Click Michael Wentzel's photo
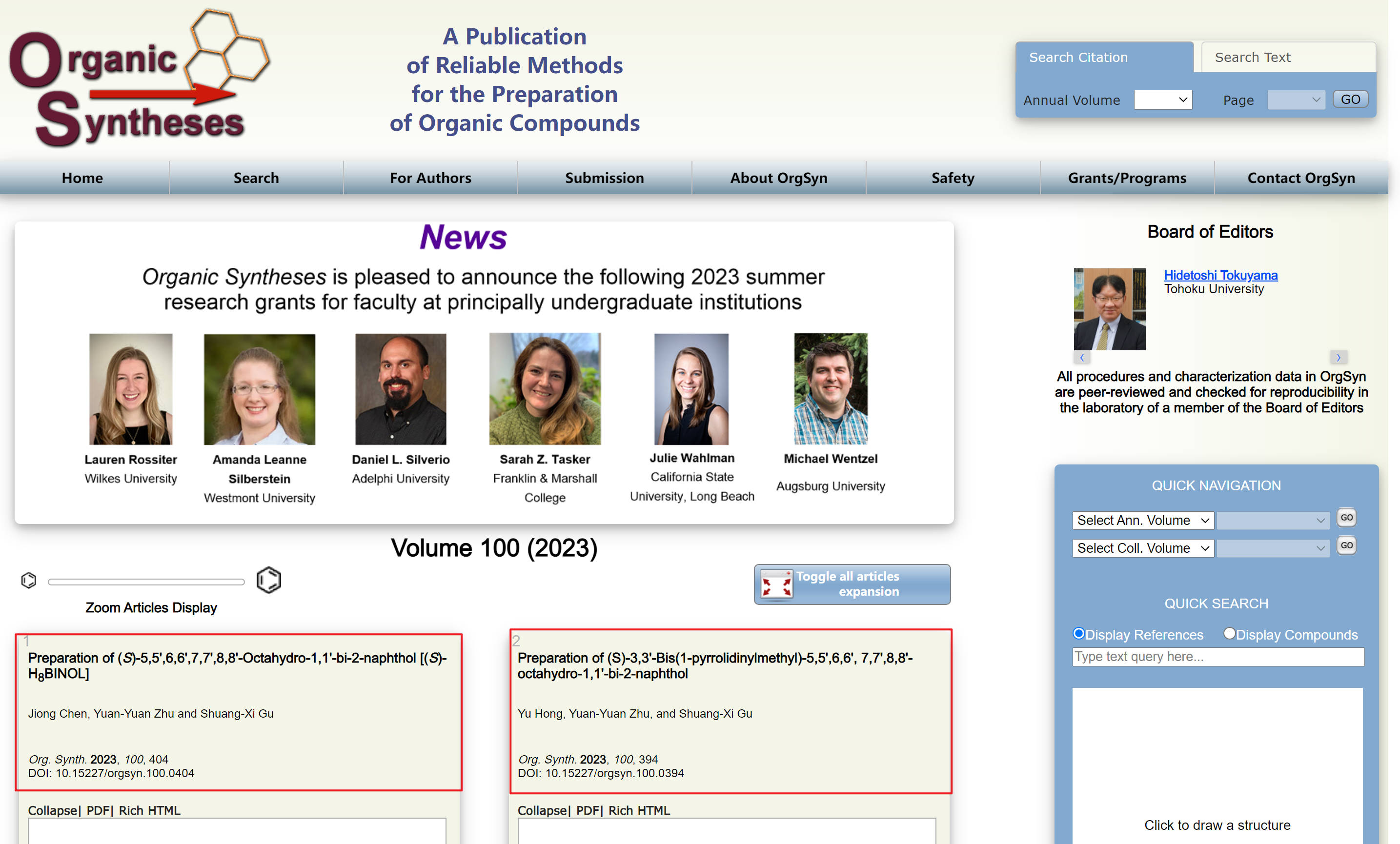 830,389
